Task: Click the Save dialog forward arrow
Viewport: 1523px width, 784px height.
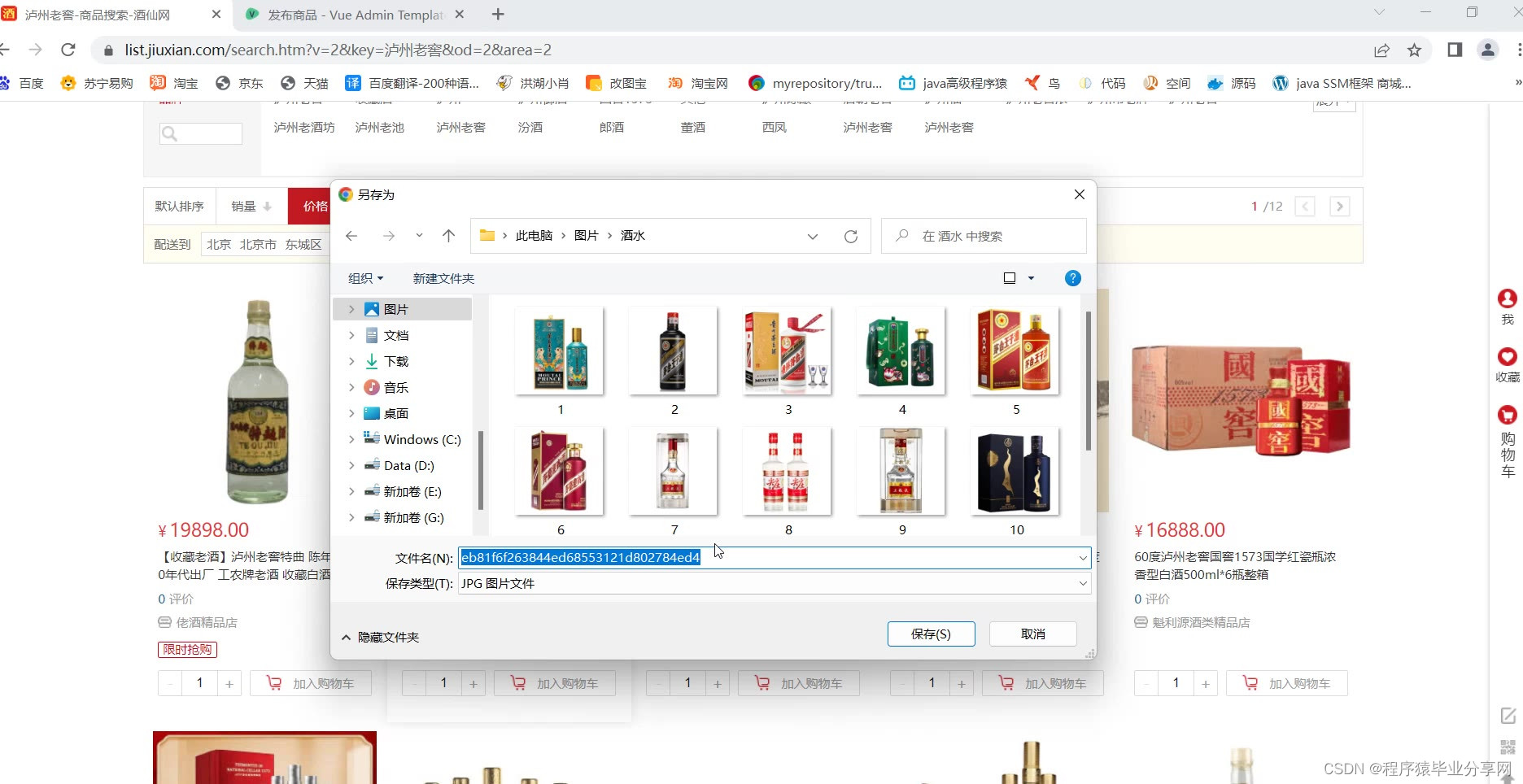Action: 389,236
